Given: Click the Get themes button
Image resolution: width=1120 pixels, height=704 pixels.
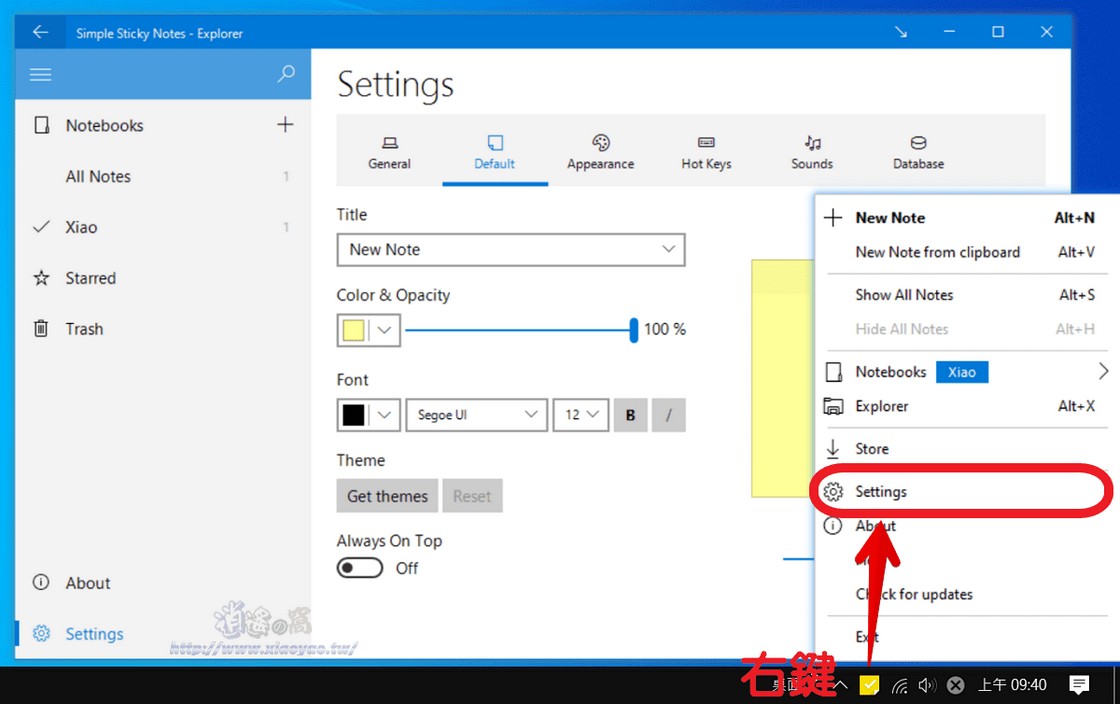Looking at the screenshot, I should tap(387, 496).
